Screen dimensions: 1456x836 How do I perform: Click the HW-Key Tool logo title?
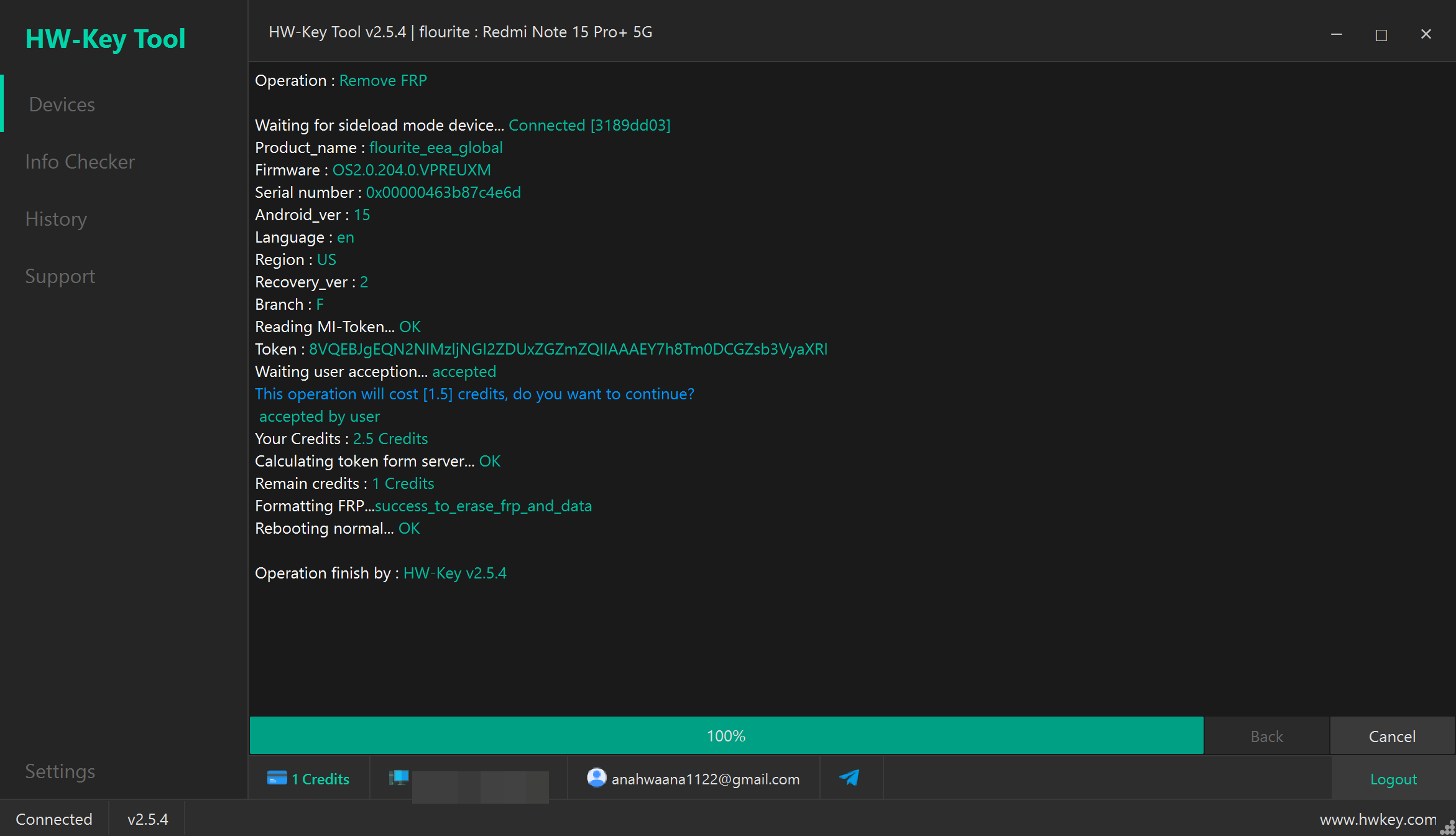(x=105, y=39)
